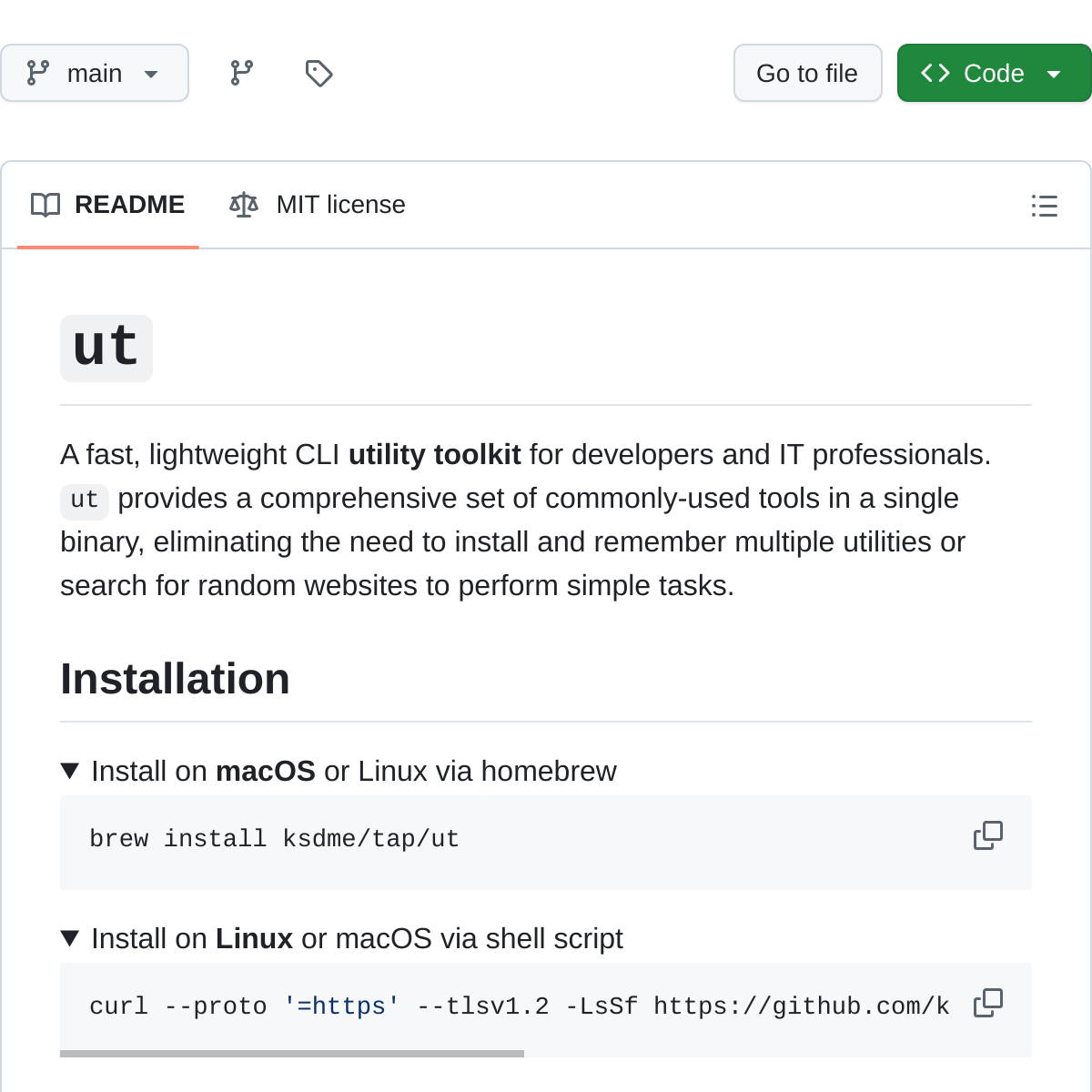Copy the brew install command
This screenshot has width=1092, height=1092.
tap(987, 835)
